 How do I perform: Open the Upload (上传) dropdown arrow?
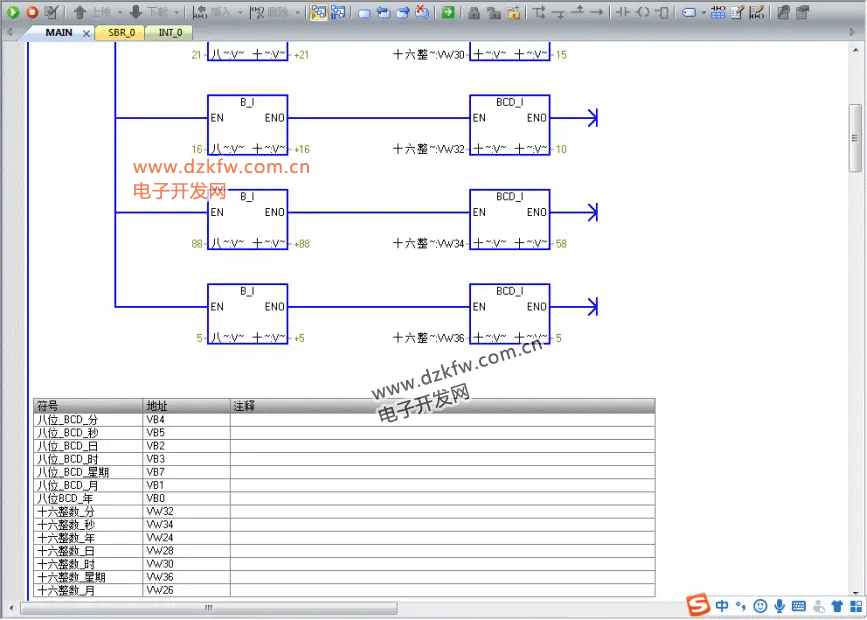119,12
